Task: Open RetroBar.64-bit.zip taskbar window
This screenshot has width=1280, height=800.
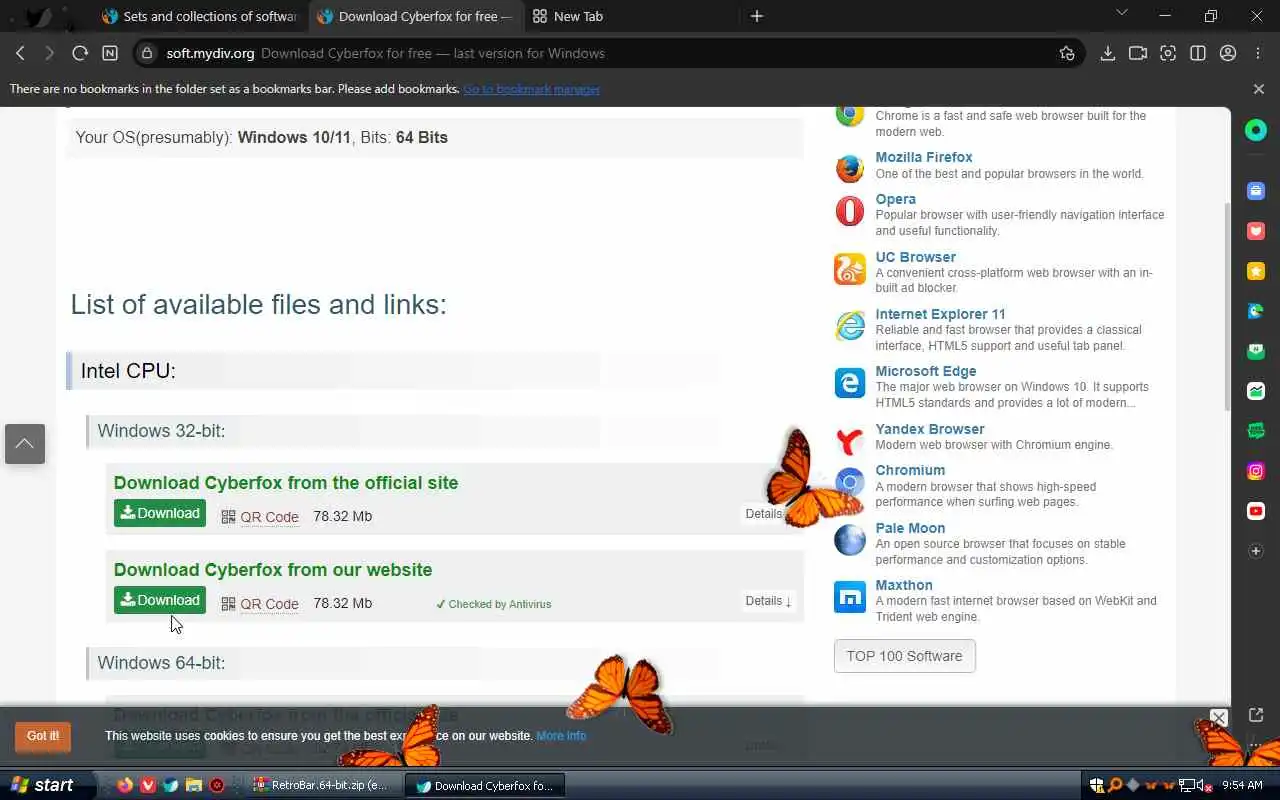Action: (x=321, y=785)
